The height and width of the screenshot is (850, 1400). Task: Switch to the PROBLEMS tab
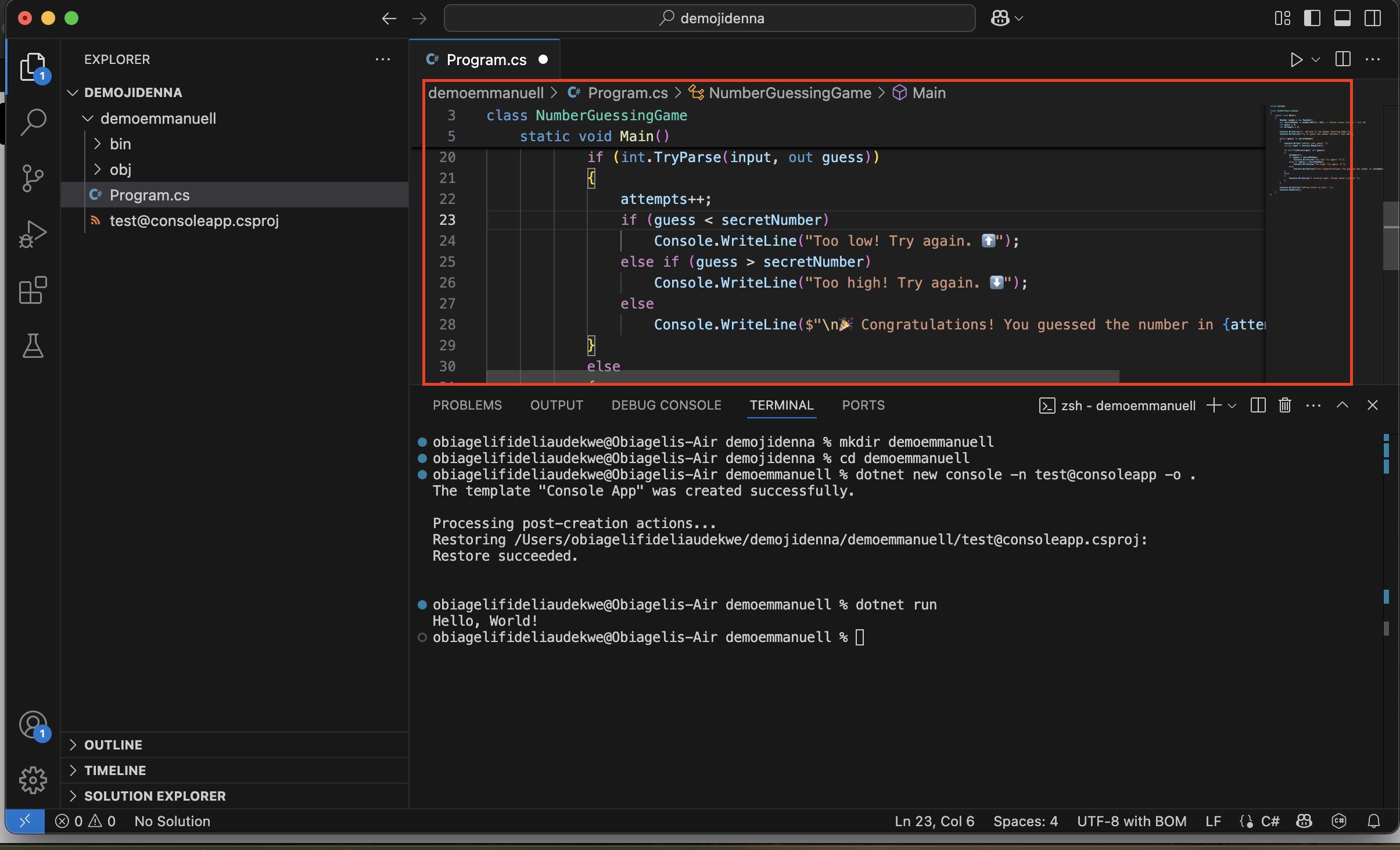coord(467,406)
